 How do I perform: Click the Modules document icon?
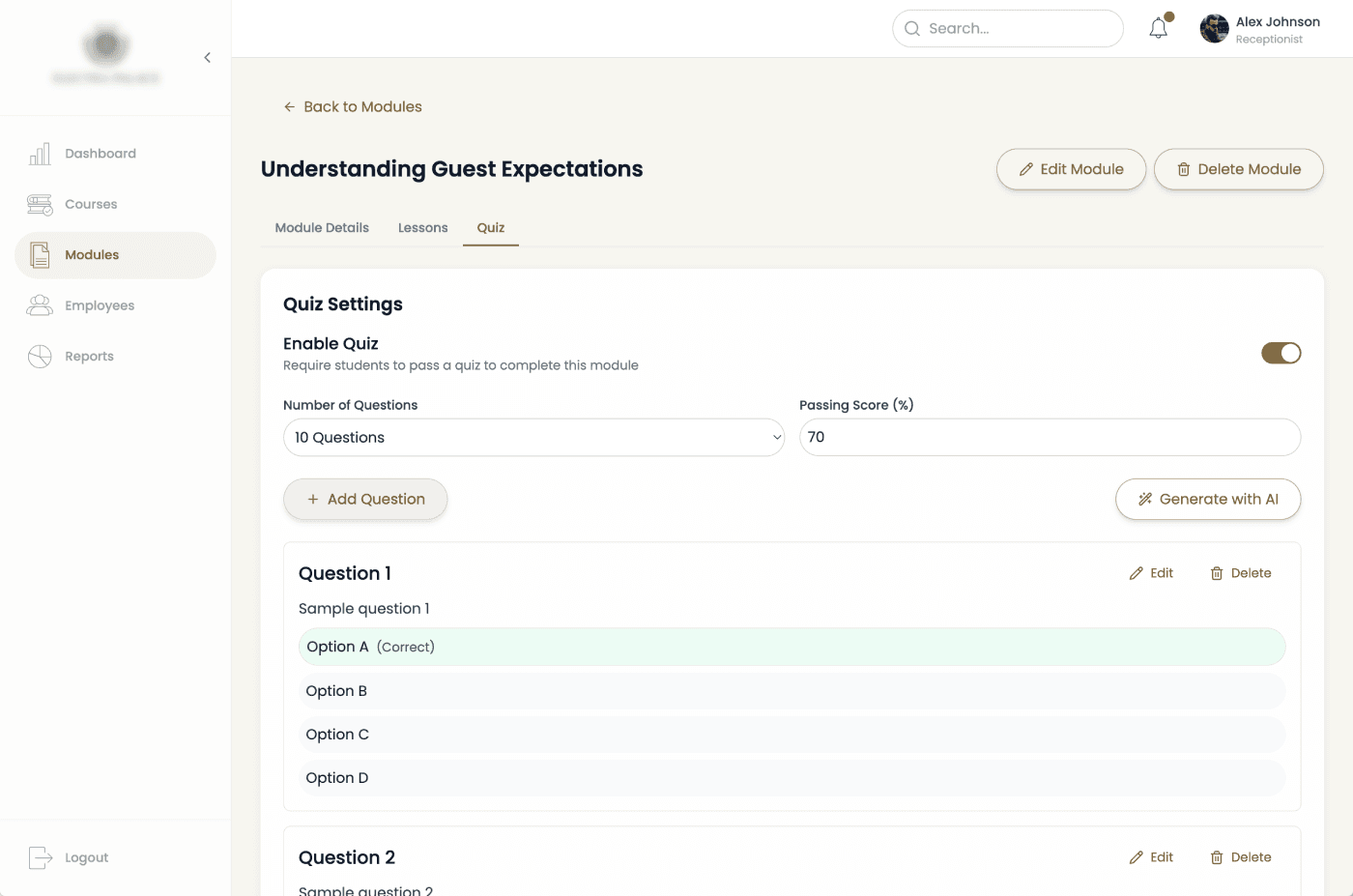tap(40, 255)
